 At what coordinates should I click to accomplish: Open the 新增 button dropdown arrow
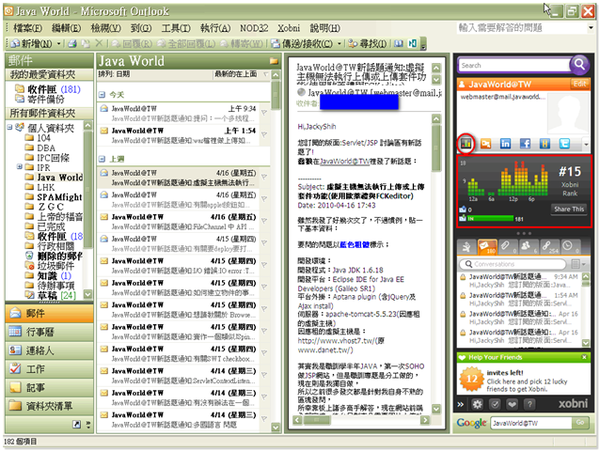click(x=59, y=44)
